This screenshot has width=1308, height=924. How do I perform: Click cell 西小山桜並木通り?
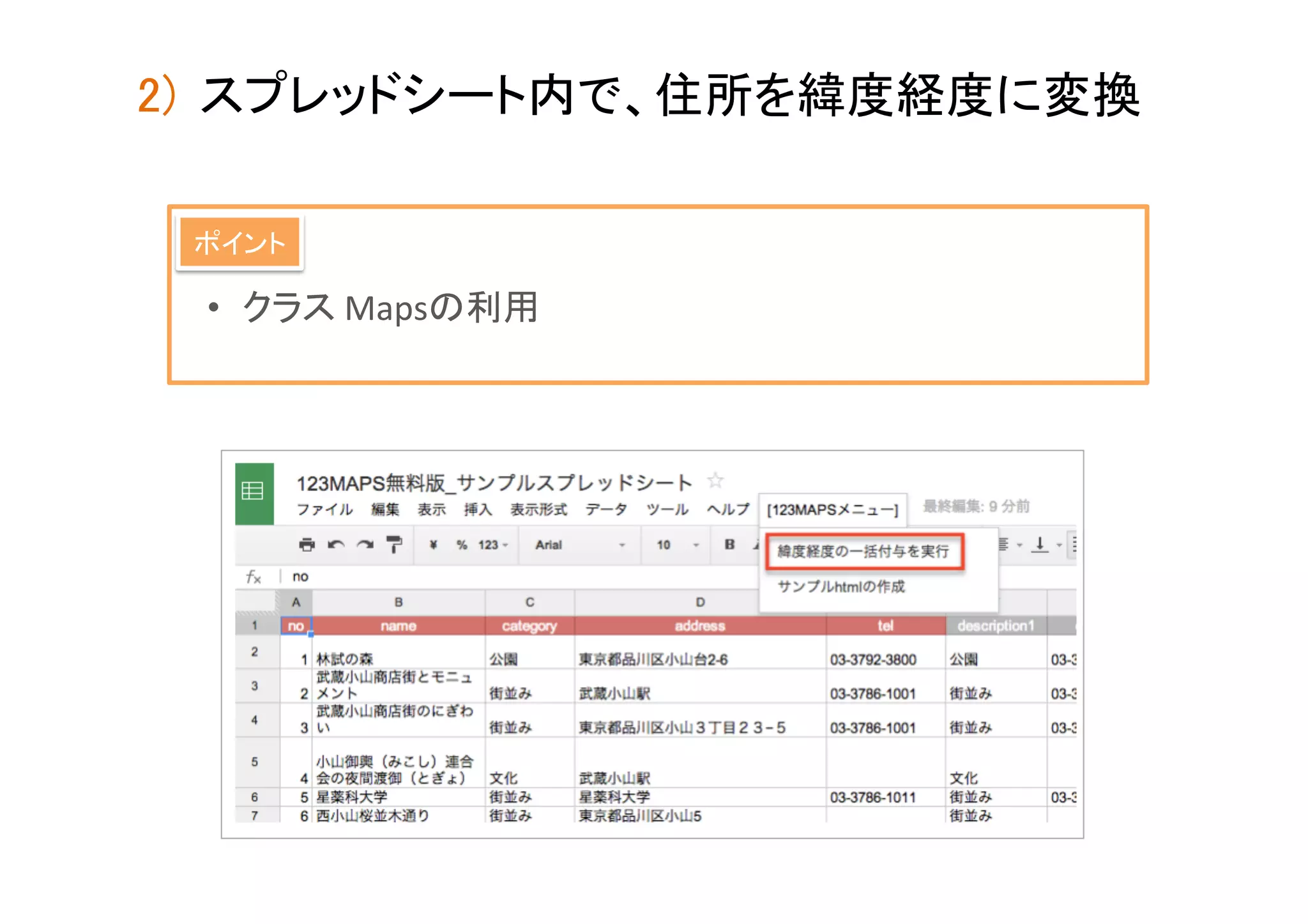tap(399, 815)
